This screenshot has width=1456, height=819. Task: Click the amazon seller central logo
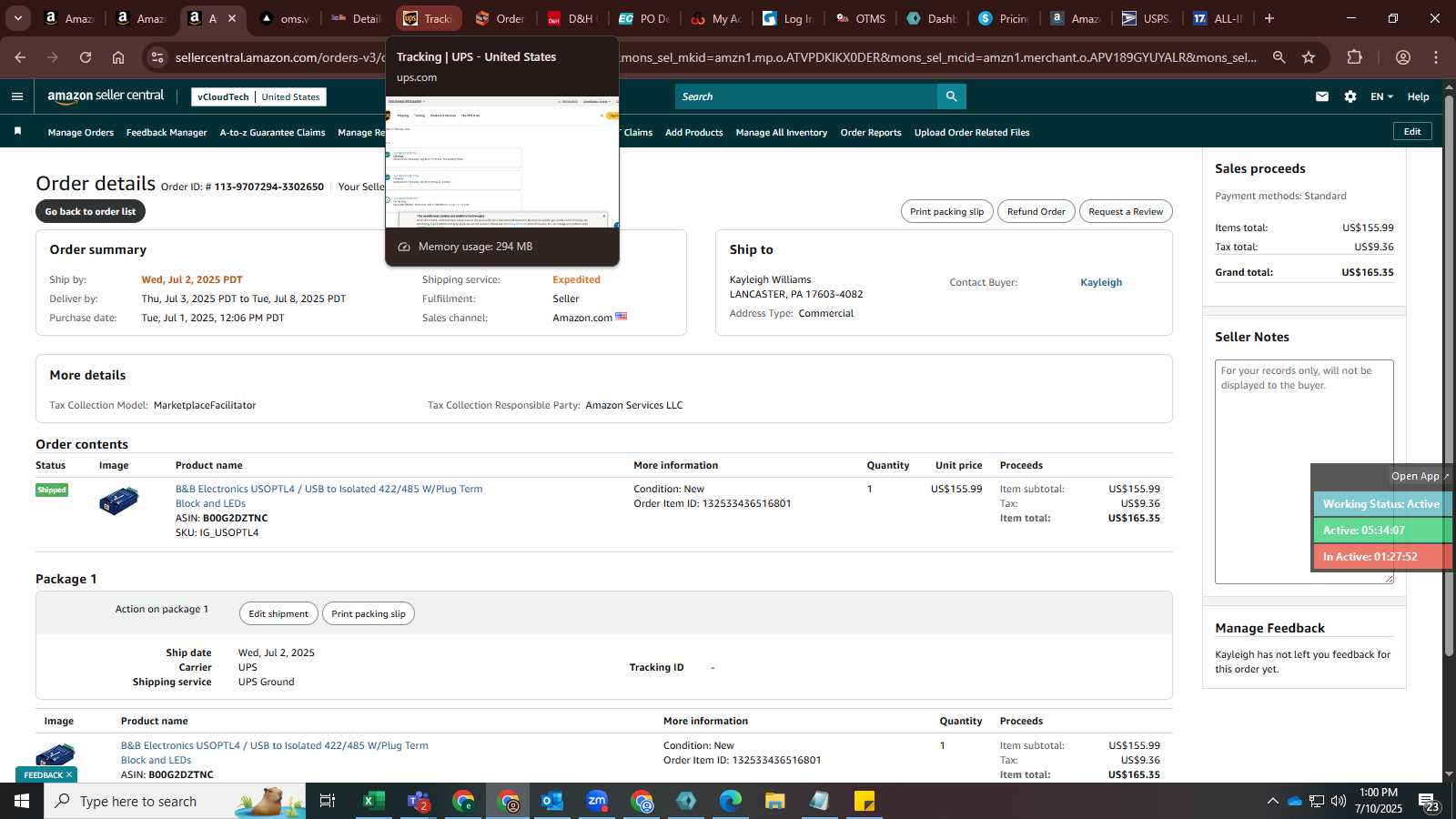pyautogui.click(x=106, y=96)
